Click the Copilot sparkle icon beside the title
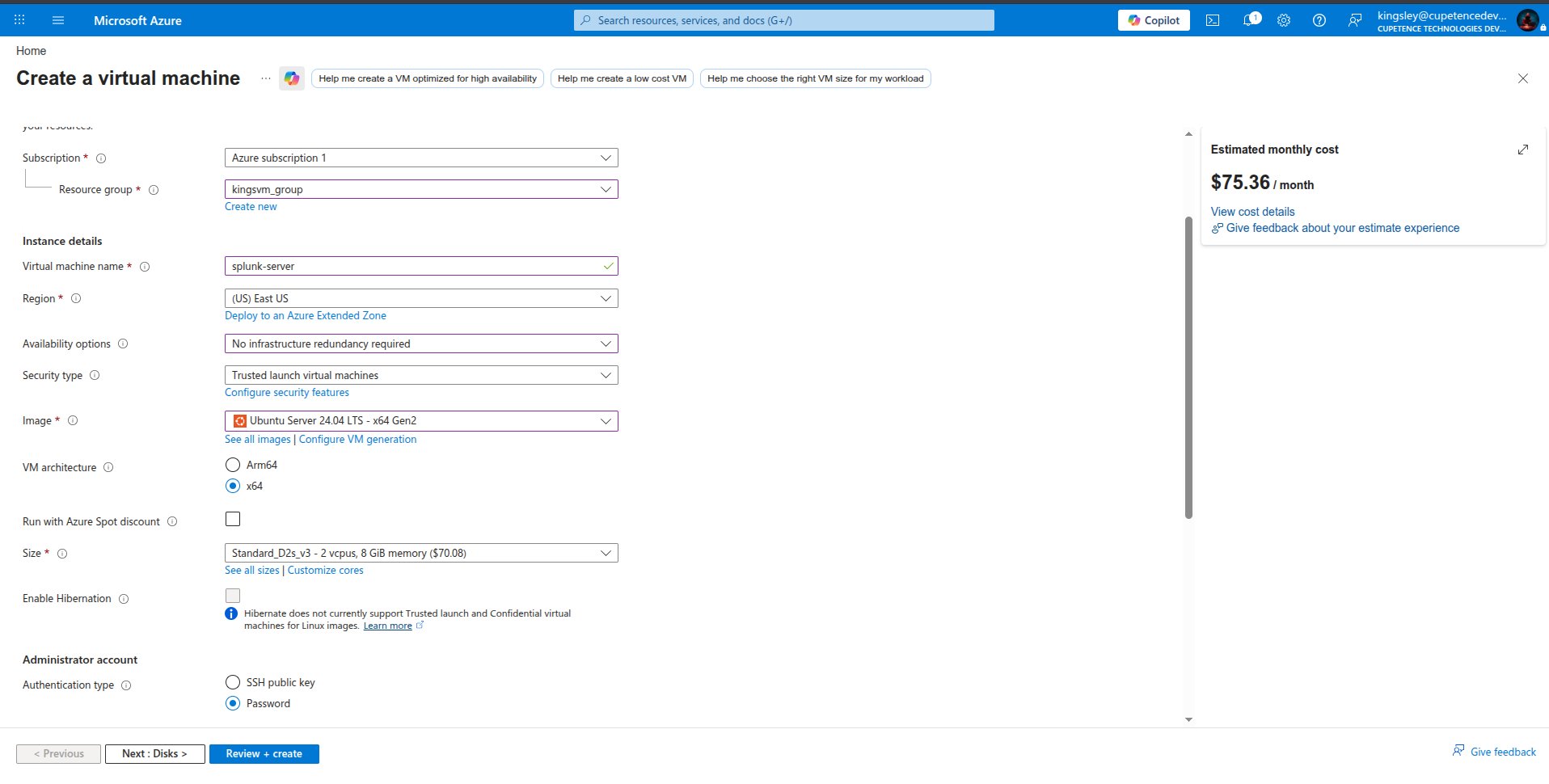This screenshot has width=1549, height=784. [292, 78]
